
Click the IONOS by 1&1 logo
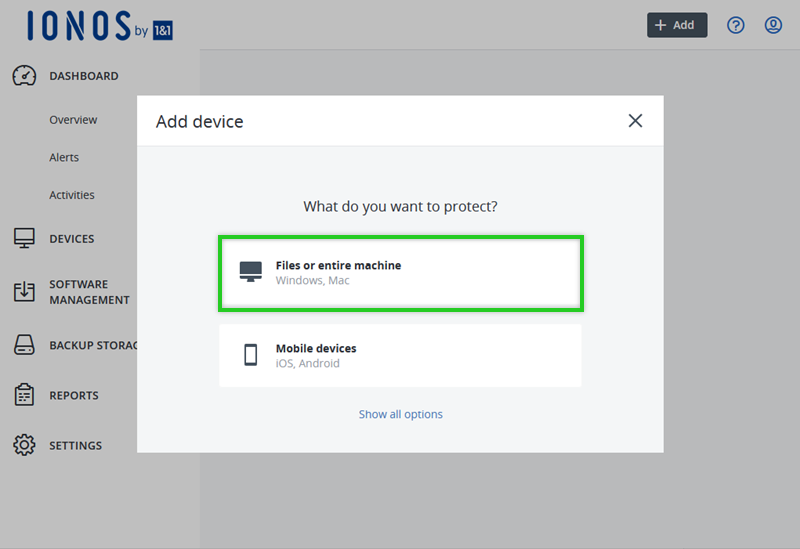click(100, 26)
